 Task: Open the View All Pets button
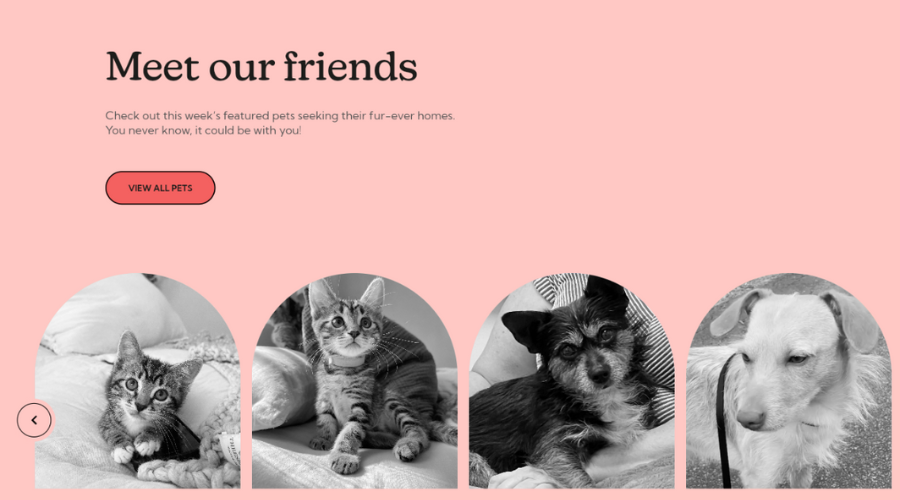[160, 188]
